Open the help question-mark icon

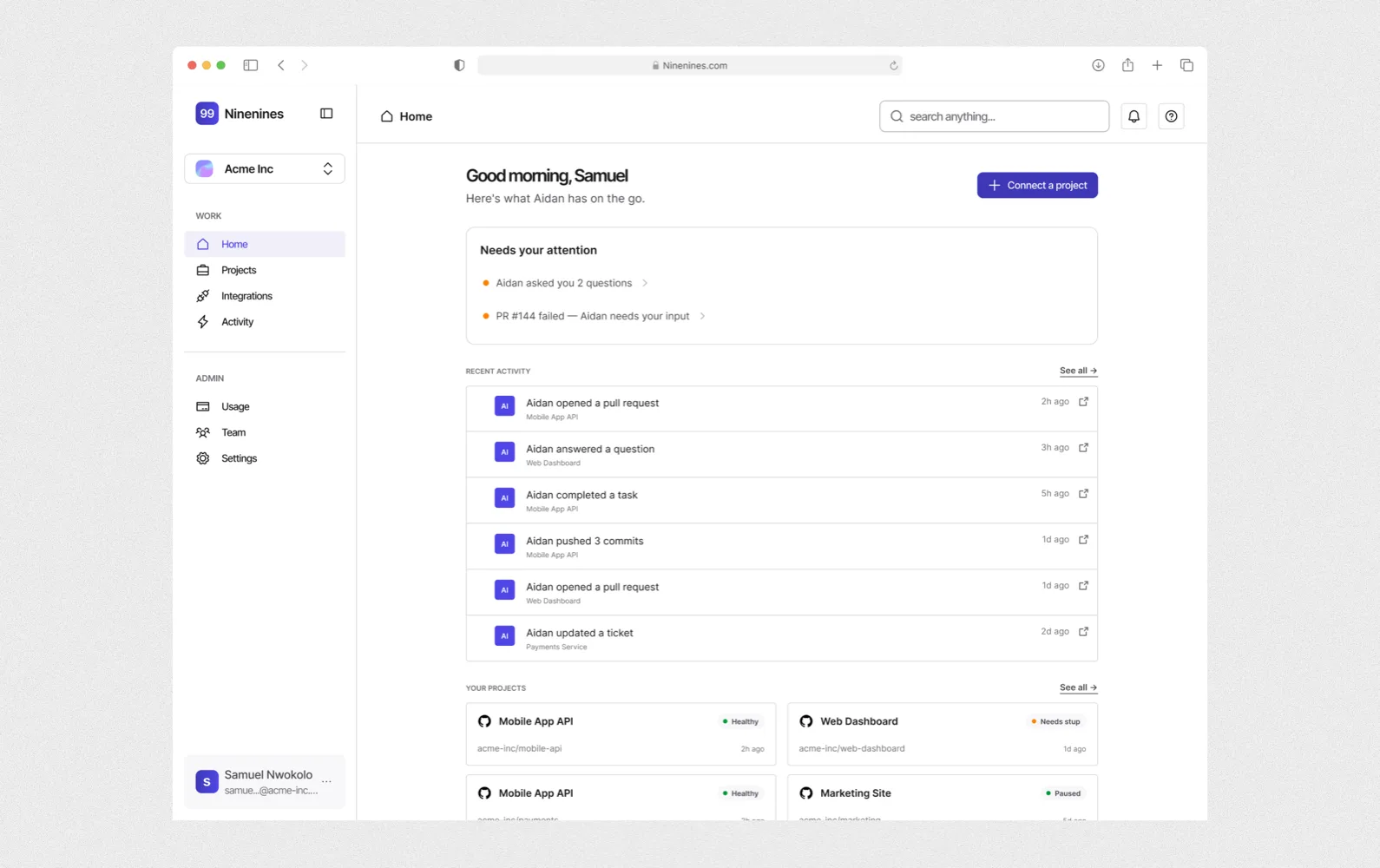click(x=1171, y=116)
